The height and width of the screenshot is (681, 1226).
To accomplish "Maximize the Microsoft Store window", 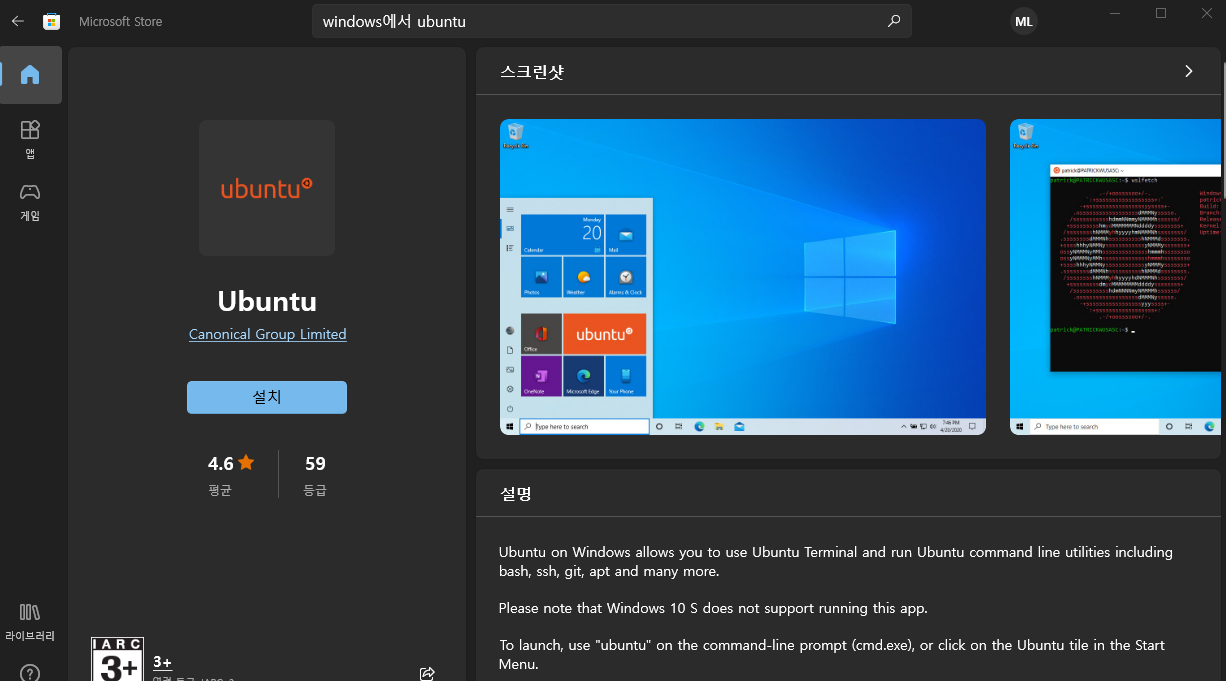I will (1161, 13).
